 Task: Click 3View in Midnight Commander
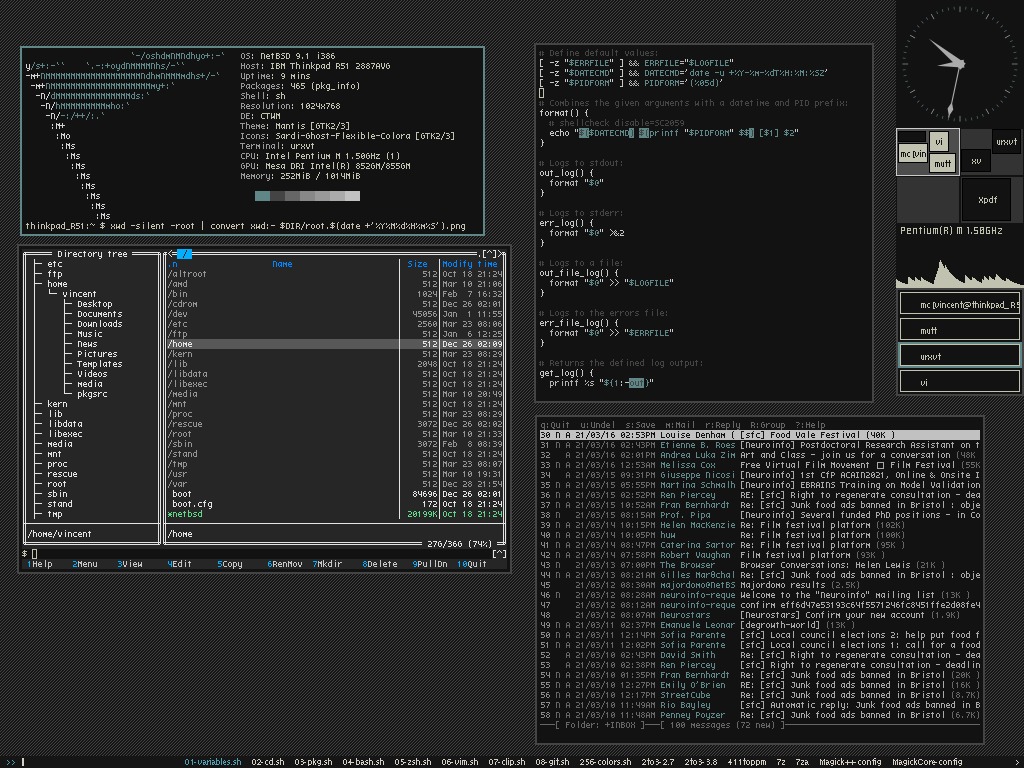click(x=129, y=564)
